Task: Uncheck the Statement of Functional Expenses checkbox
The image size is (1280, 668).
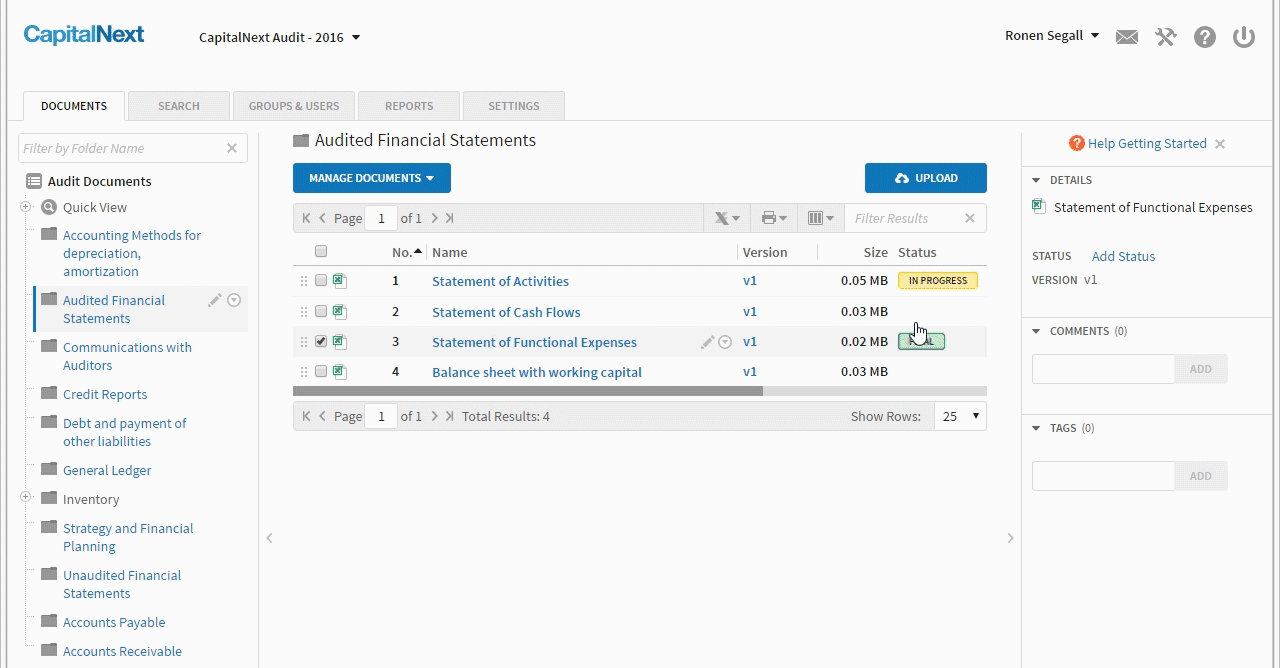Action: [321, 342]
